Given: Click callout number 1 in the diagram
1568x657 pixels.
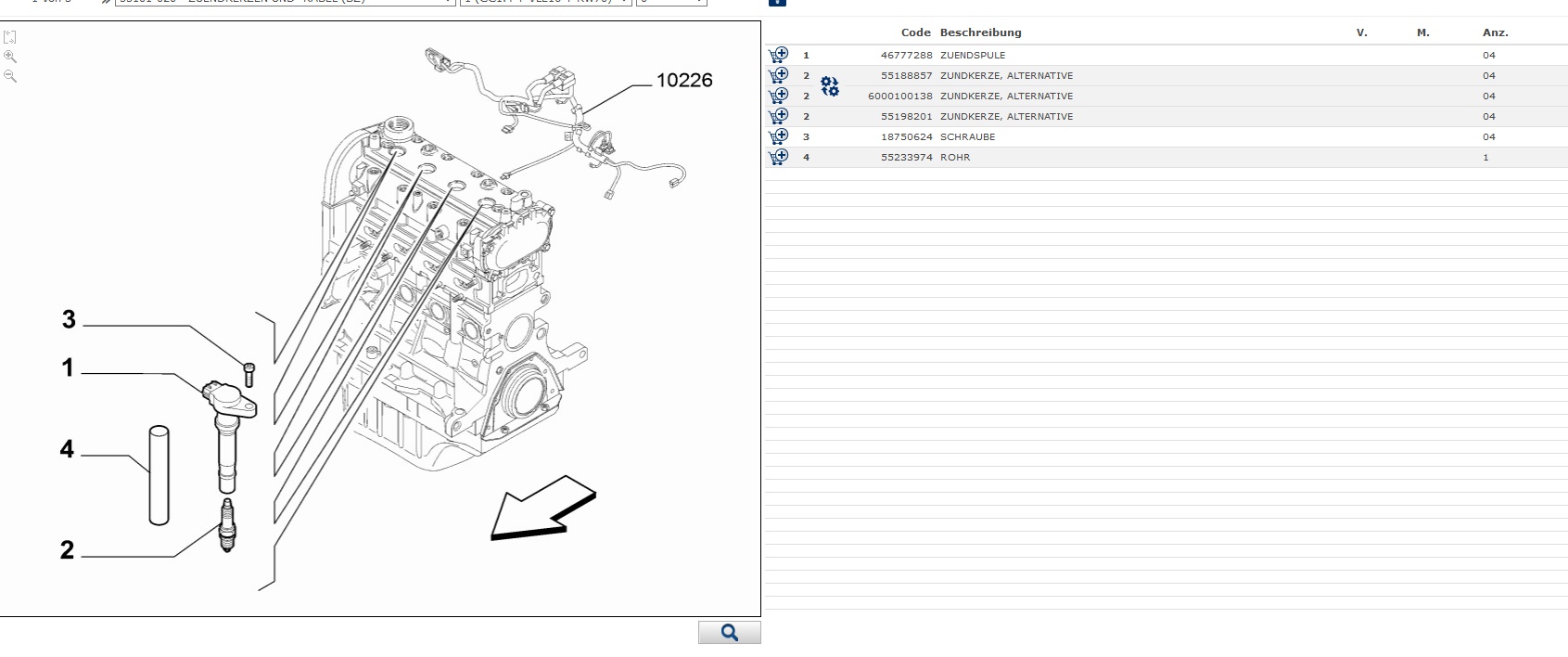Looking at the screenshot, I should tap(67, 368).
